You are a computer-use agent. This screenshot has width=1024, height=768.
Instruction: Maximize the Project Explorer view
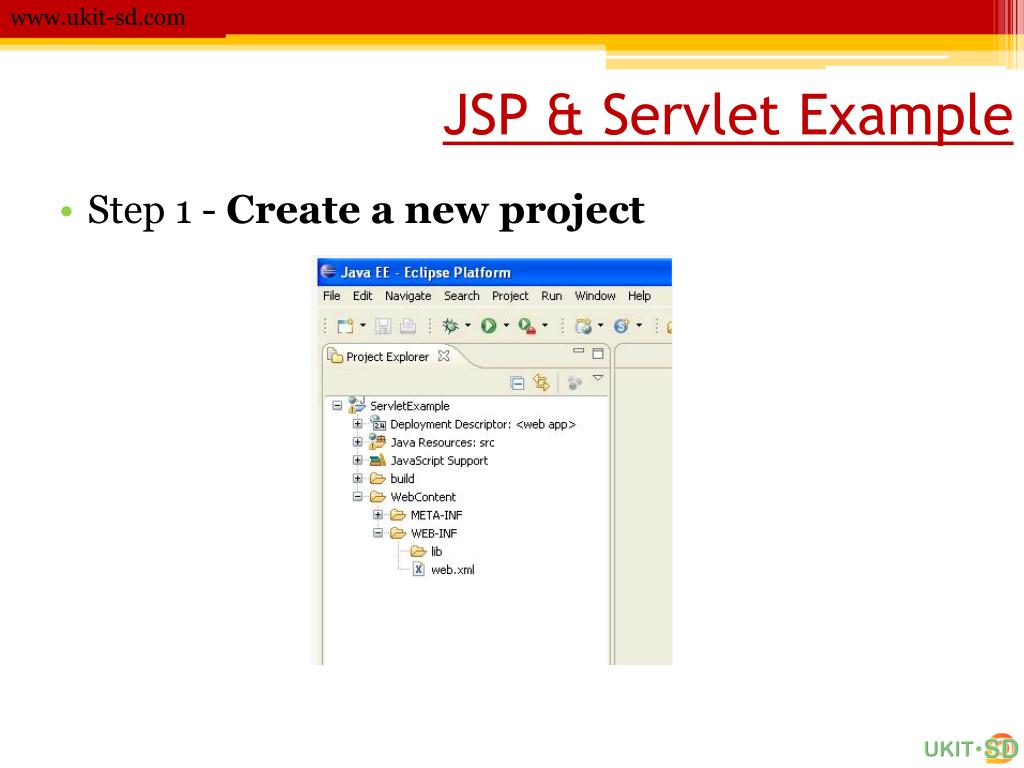point(598,353)
